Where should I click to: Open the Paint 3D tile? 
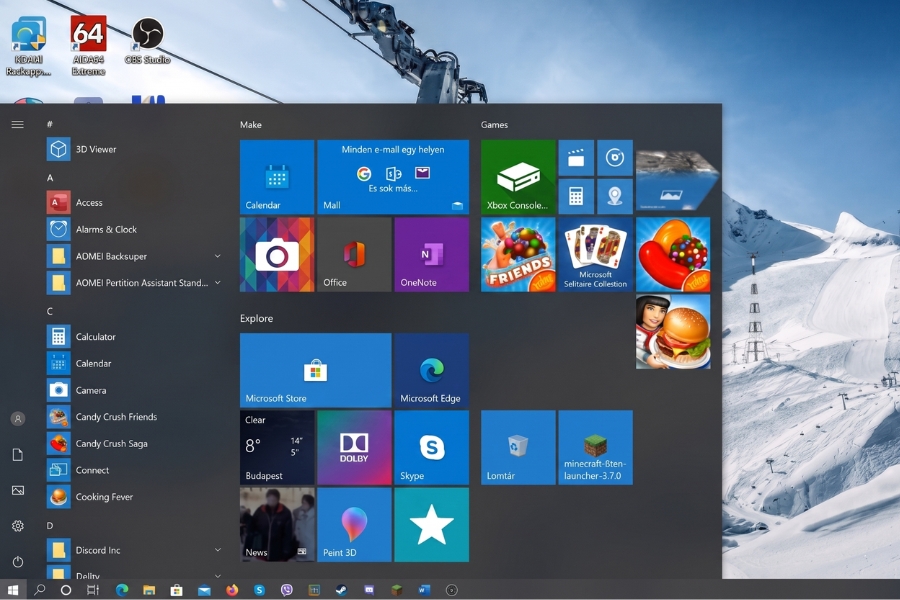(x=354, y=525)
